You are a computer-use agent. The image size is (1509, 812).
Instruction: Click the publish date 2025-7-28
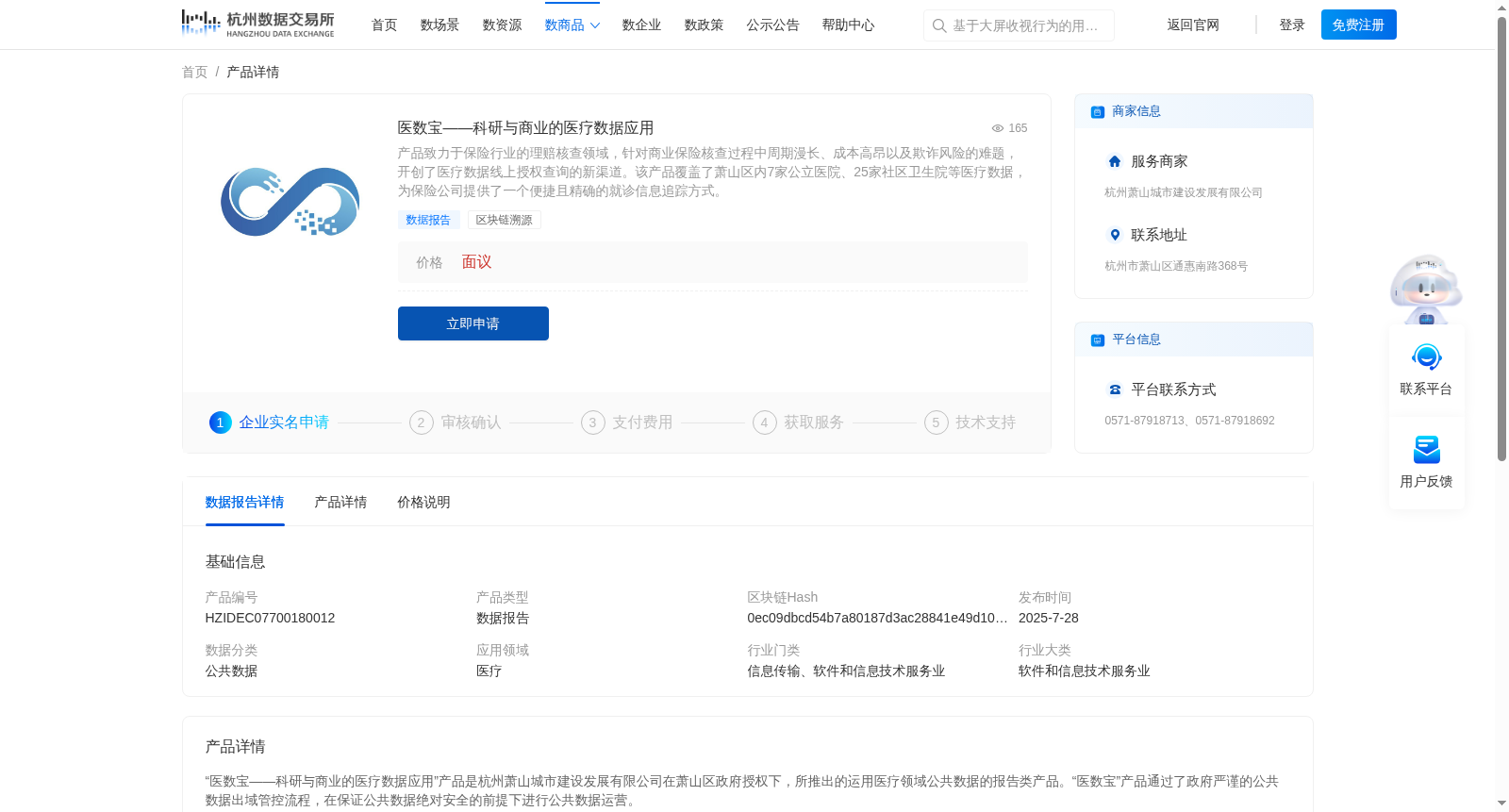pos(1049,619)
